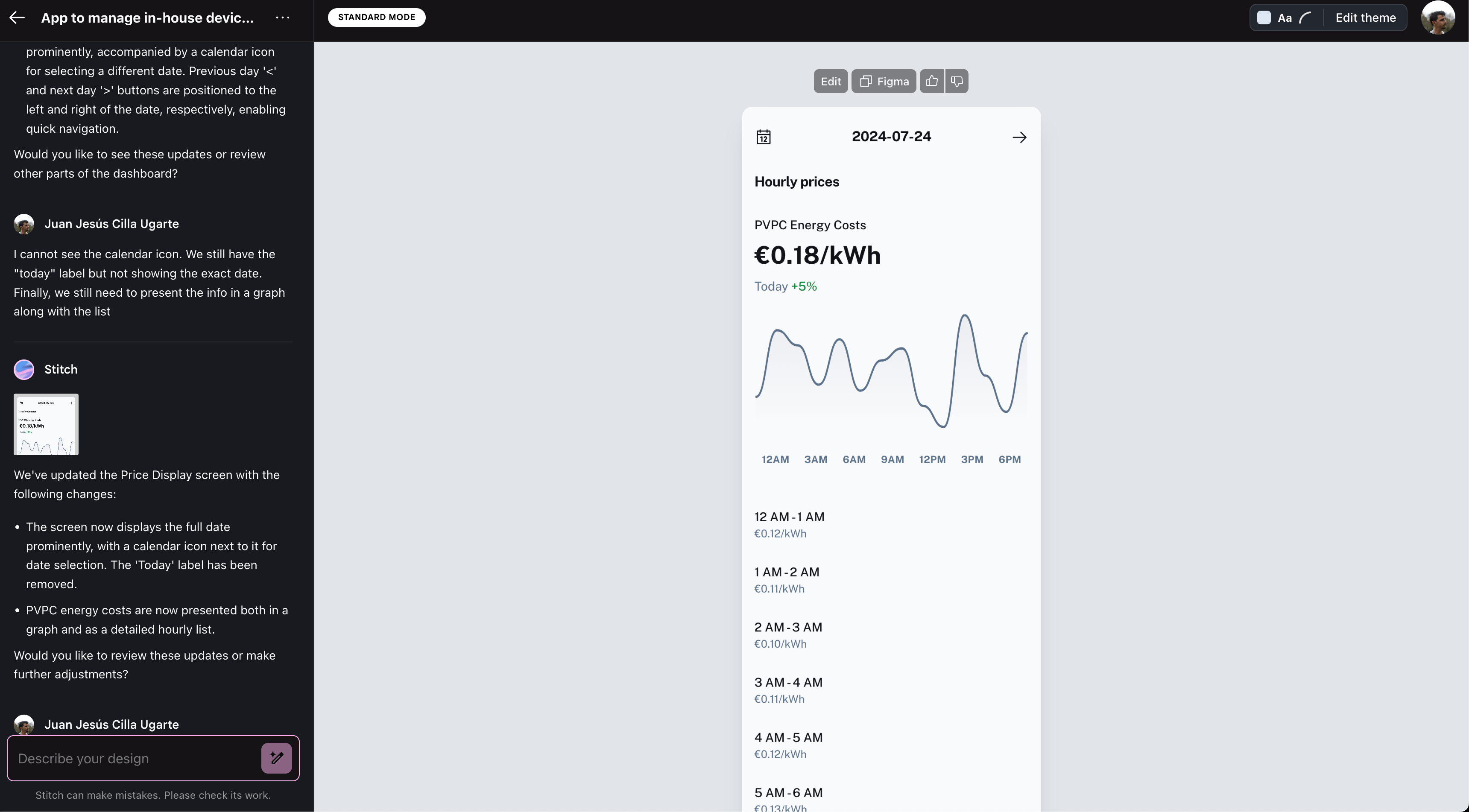Open Edit theme panel

pyautogui.click(x=1365, y=18)
